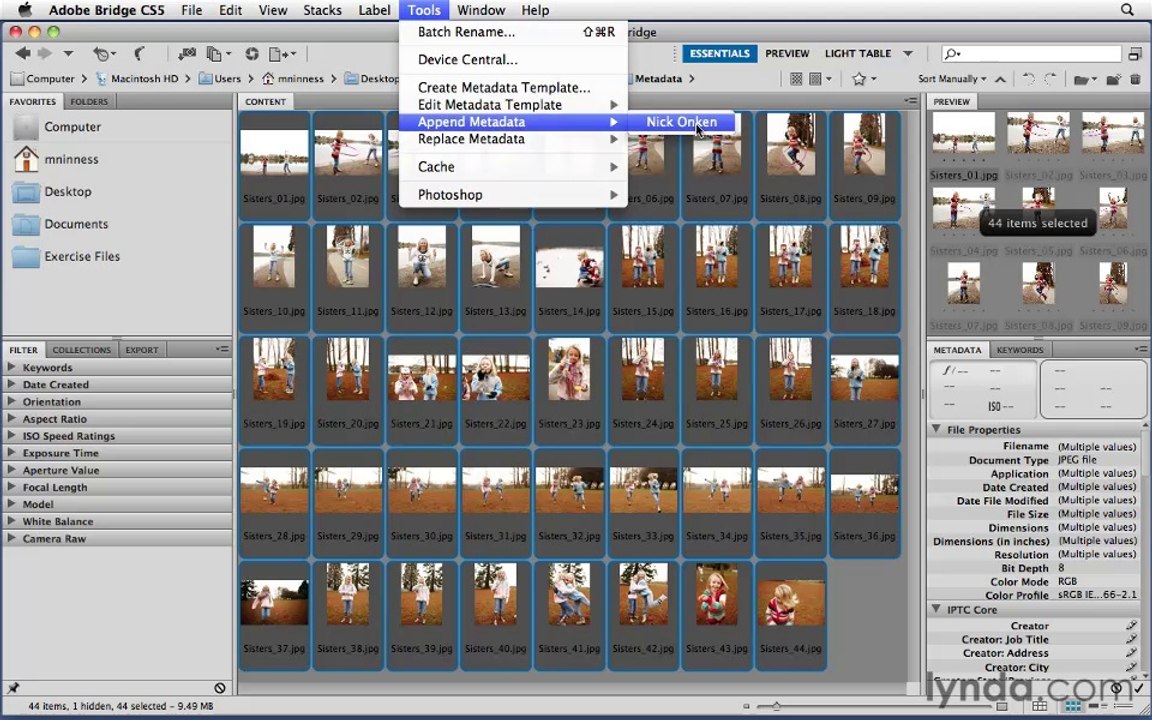View content as thumbnails
This screenshot has height=720, width=1152.
1073,707
